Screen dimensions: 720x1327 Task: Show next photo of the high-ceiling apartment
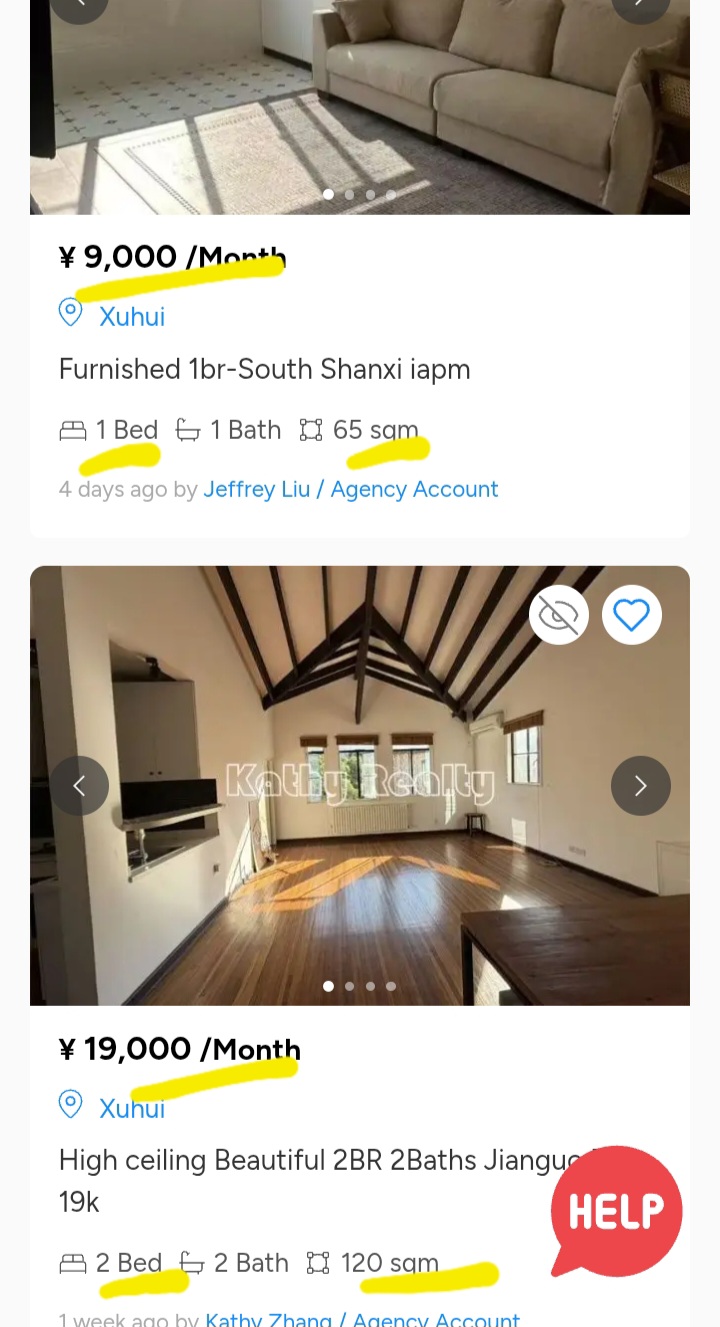(x=641, y=786)
